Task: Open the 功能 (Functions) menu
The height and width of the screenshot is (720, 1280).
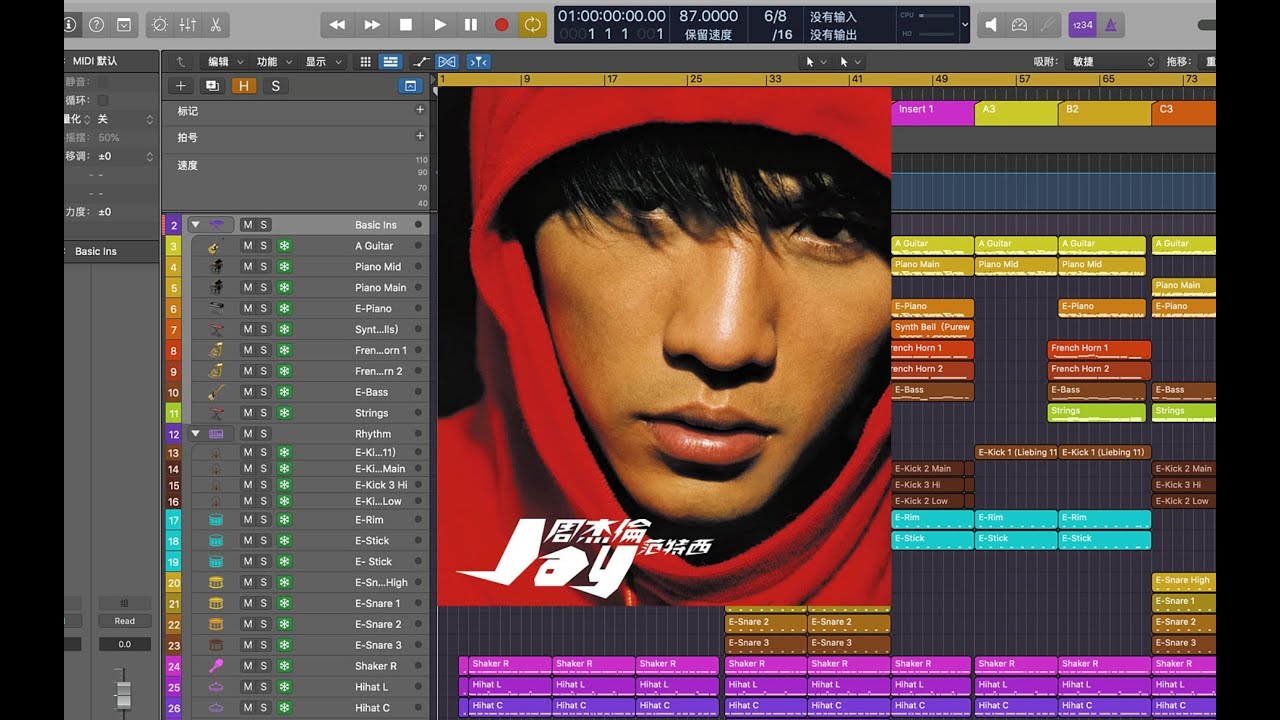Action: tap(272, 62)
